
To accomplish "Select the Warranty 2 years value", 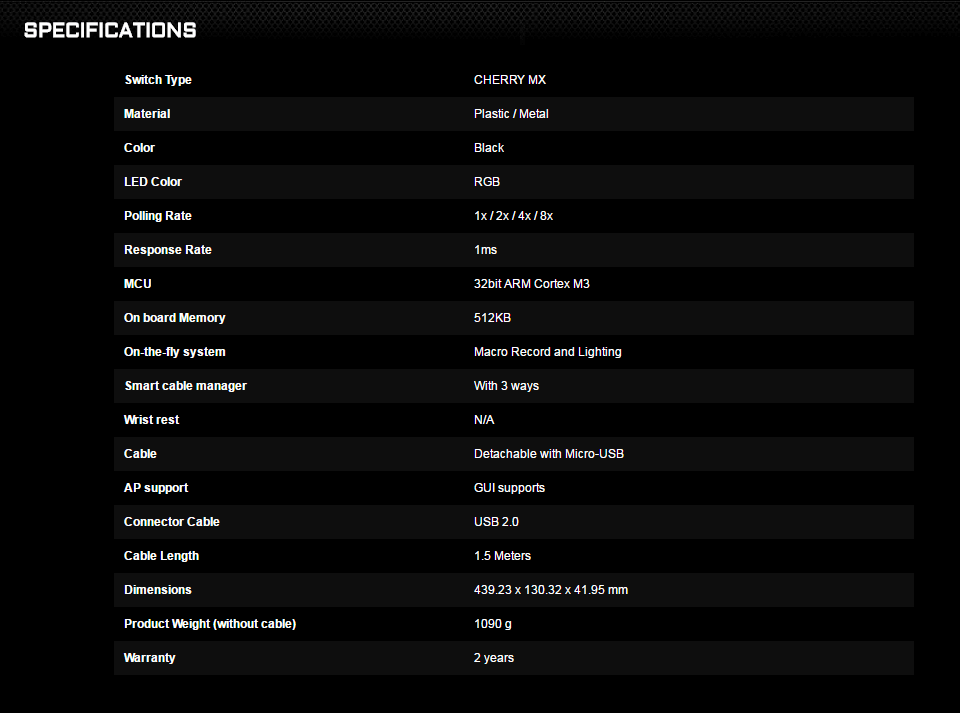I will 493,658.
